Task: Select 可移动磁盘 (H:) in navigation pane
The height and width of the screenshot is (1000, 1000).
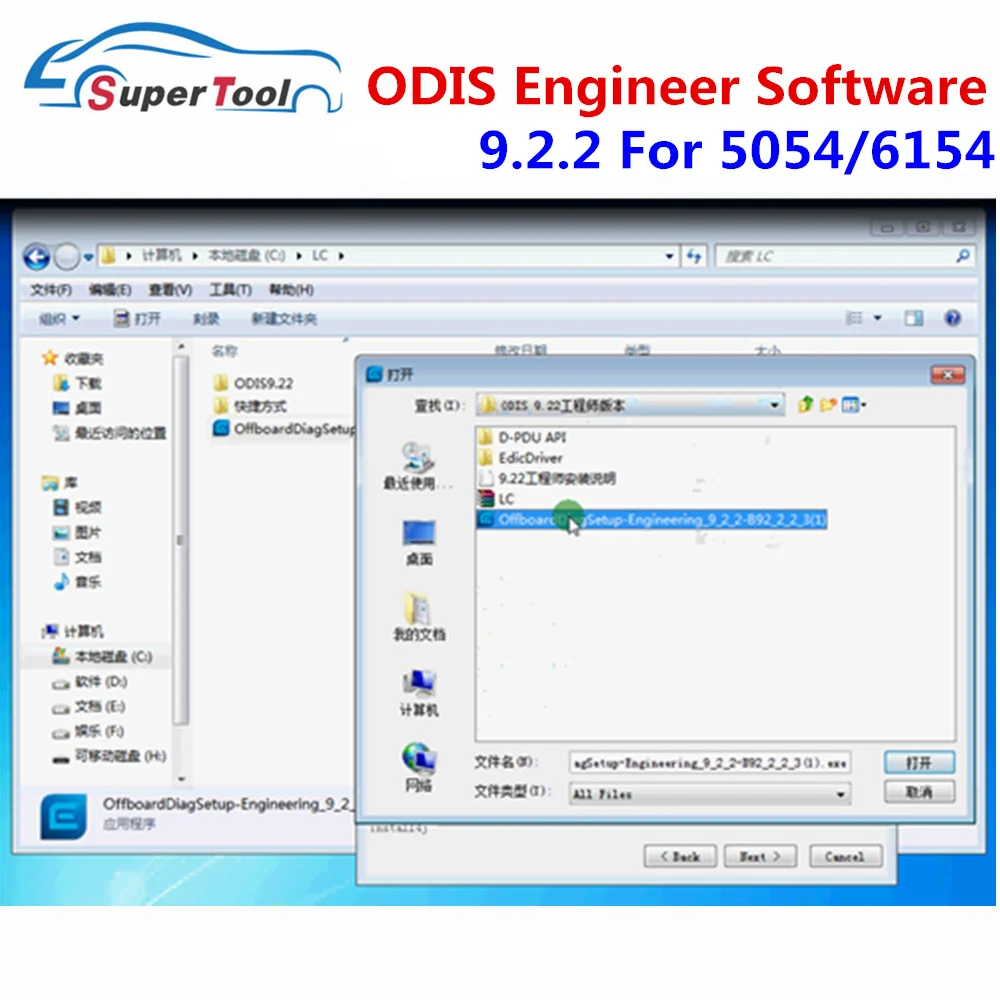Action: coord(109,756)
